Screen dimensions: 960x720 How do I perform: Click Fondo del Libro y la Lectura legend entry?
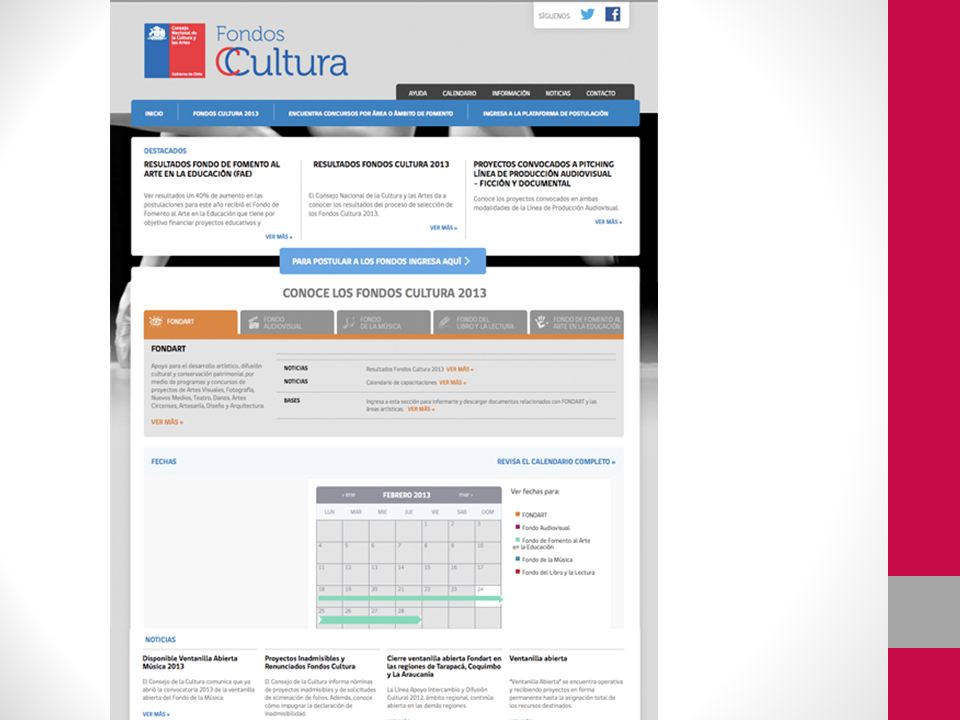click(555, 572)
